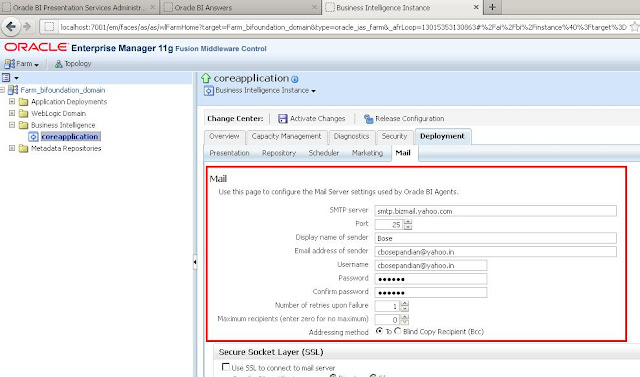This screenshot has width=640, height=377.
Task: Click the Release Configuration icon
Action: coord(369,119)
